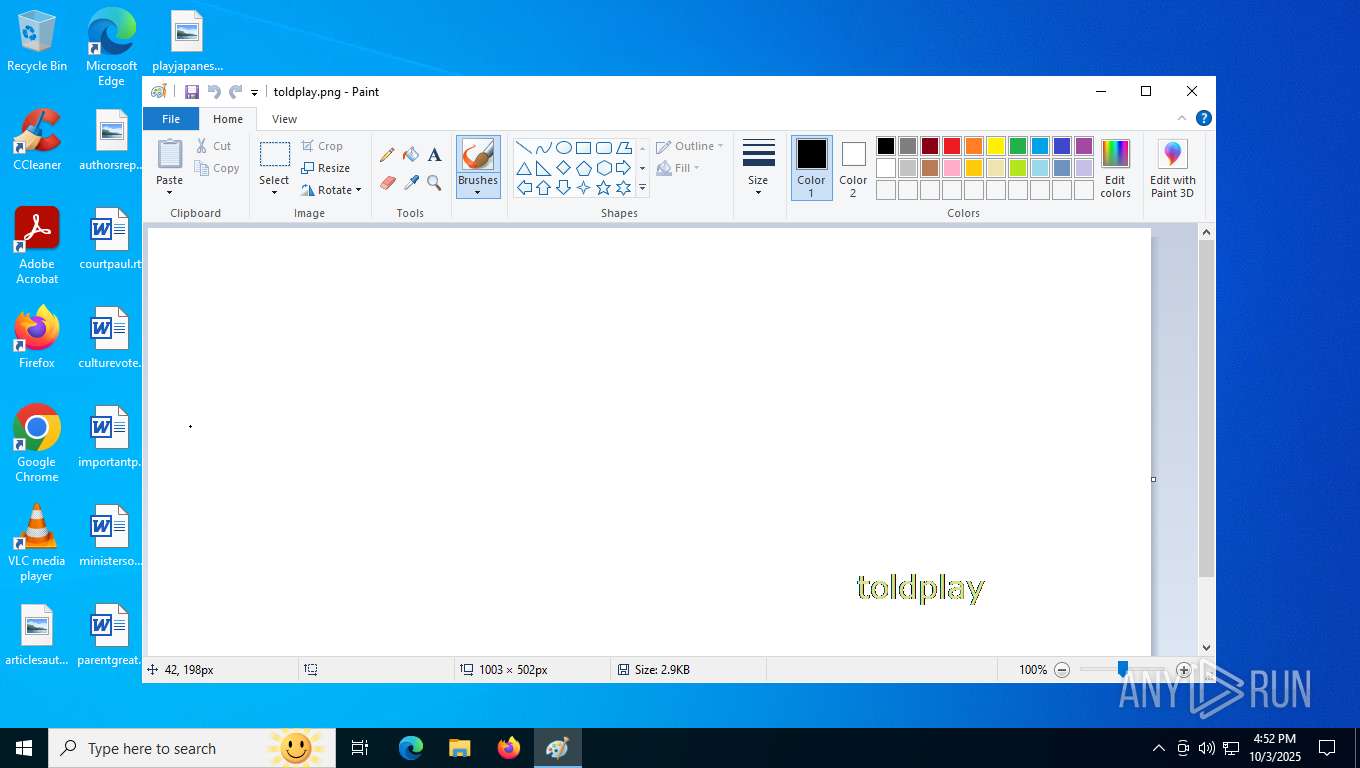This screenshot has height=768, width=1360.
Task: Open the Edit colors dialog
Action: pos(1115,169)
